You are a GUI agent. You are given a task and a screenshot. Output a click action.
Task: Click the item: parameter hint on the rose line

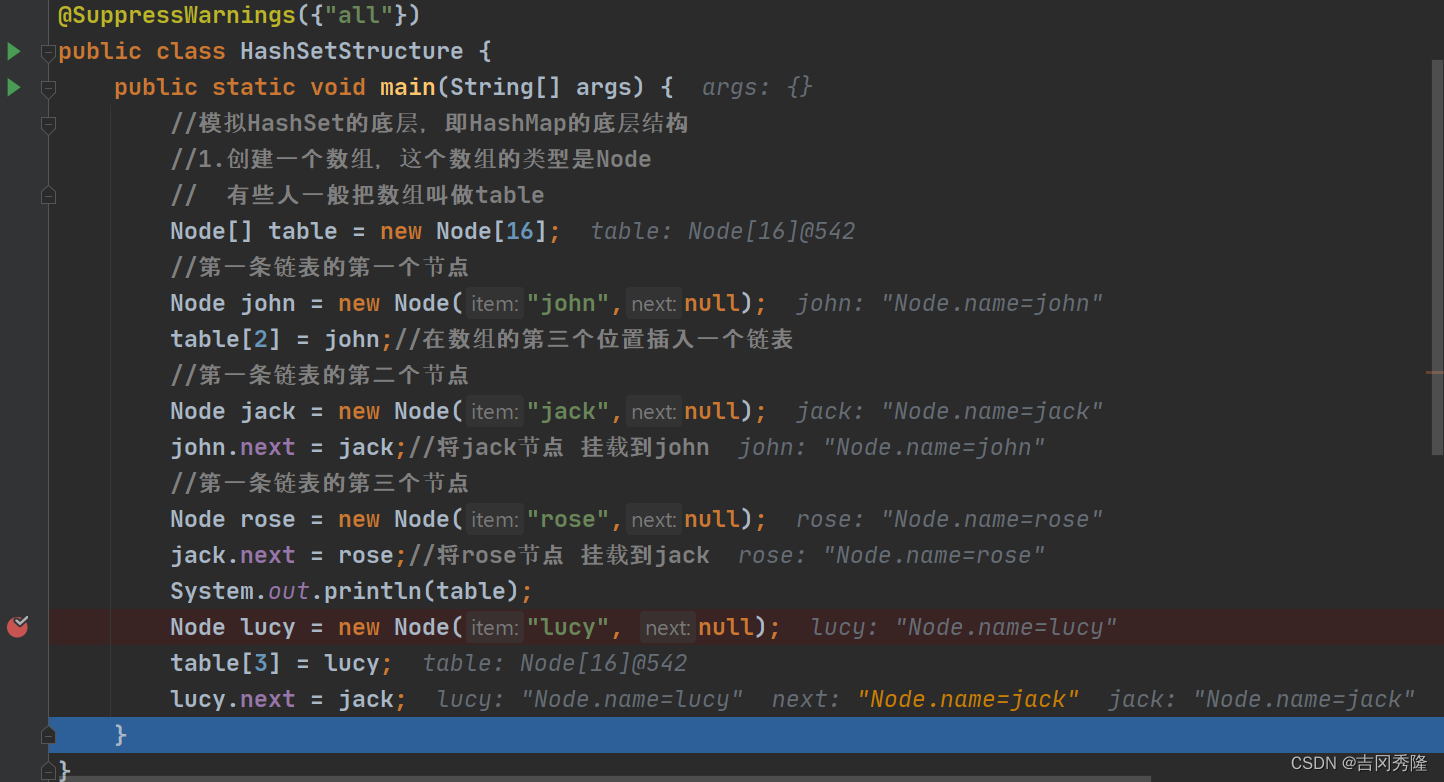494,519
